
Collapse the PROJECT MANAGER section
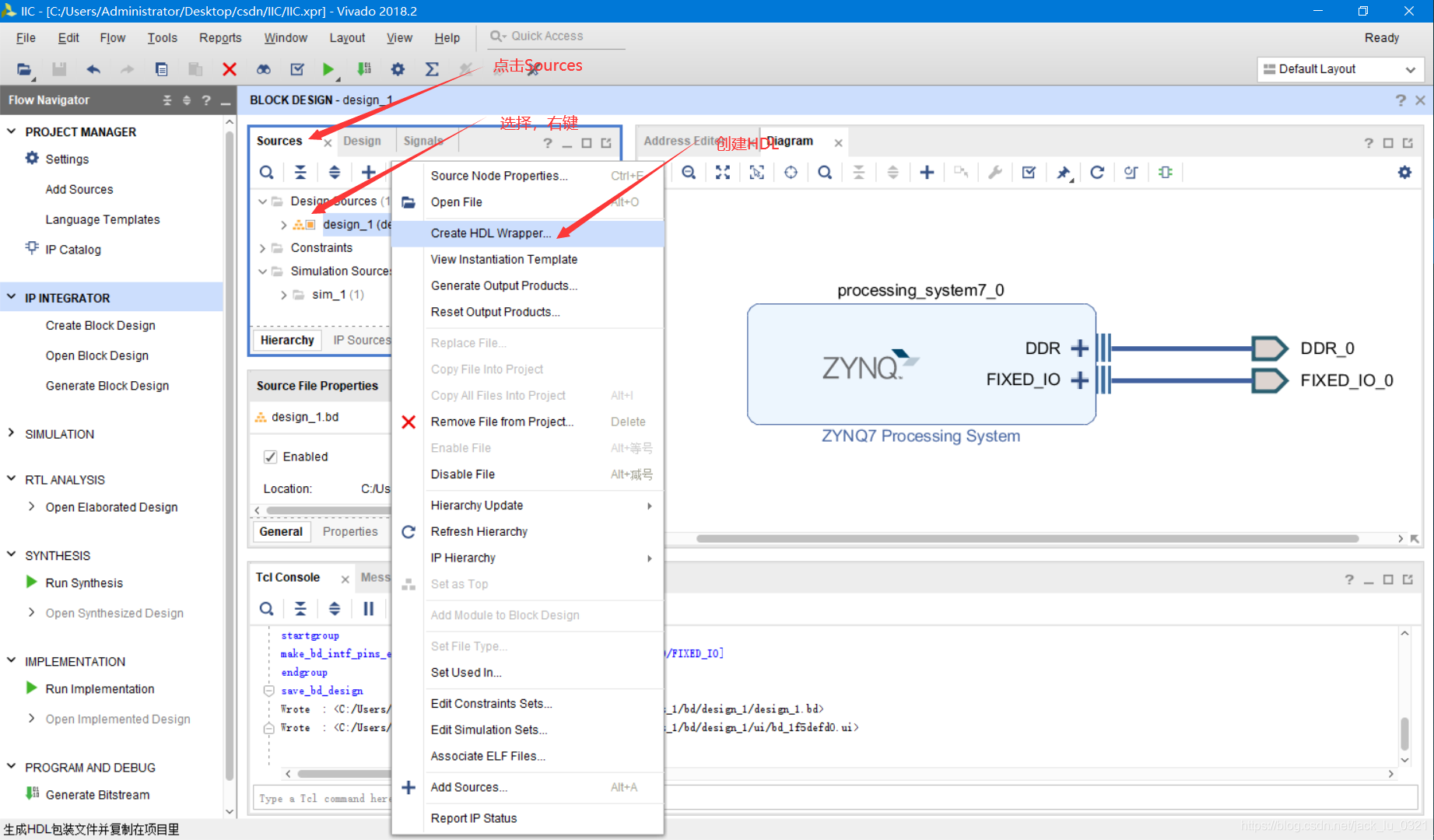coord(11,131)
